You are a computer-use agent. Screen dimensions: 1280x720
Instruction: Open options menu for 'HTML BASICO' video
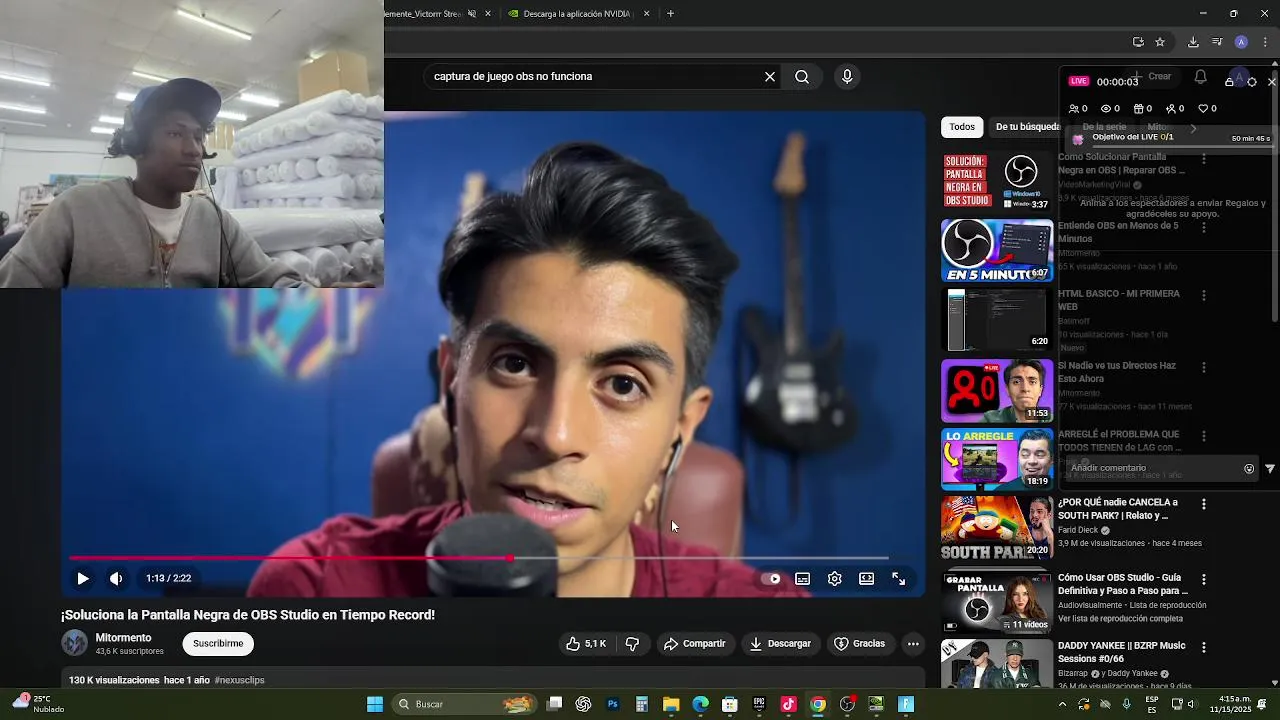coord(1204,296)
